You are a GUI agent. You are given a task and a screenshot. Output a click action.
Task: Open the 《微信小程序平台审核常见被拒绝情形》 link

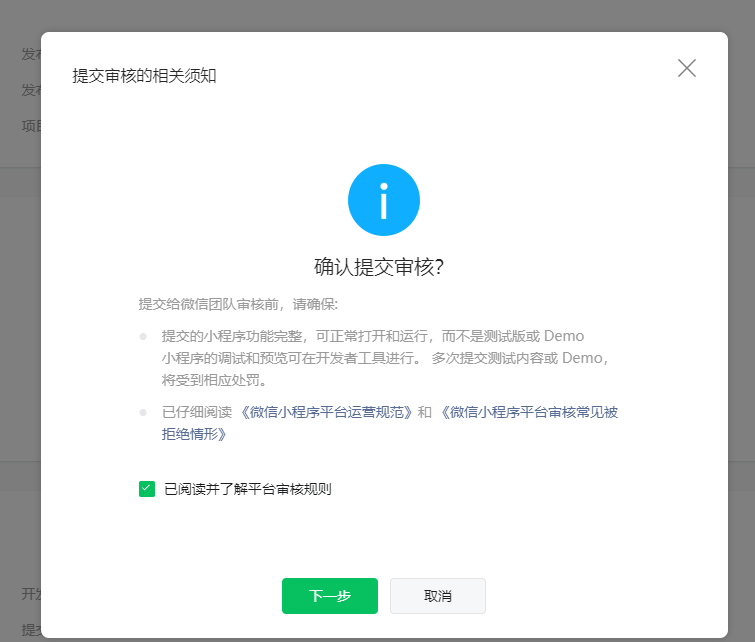coord(528,412)
